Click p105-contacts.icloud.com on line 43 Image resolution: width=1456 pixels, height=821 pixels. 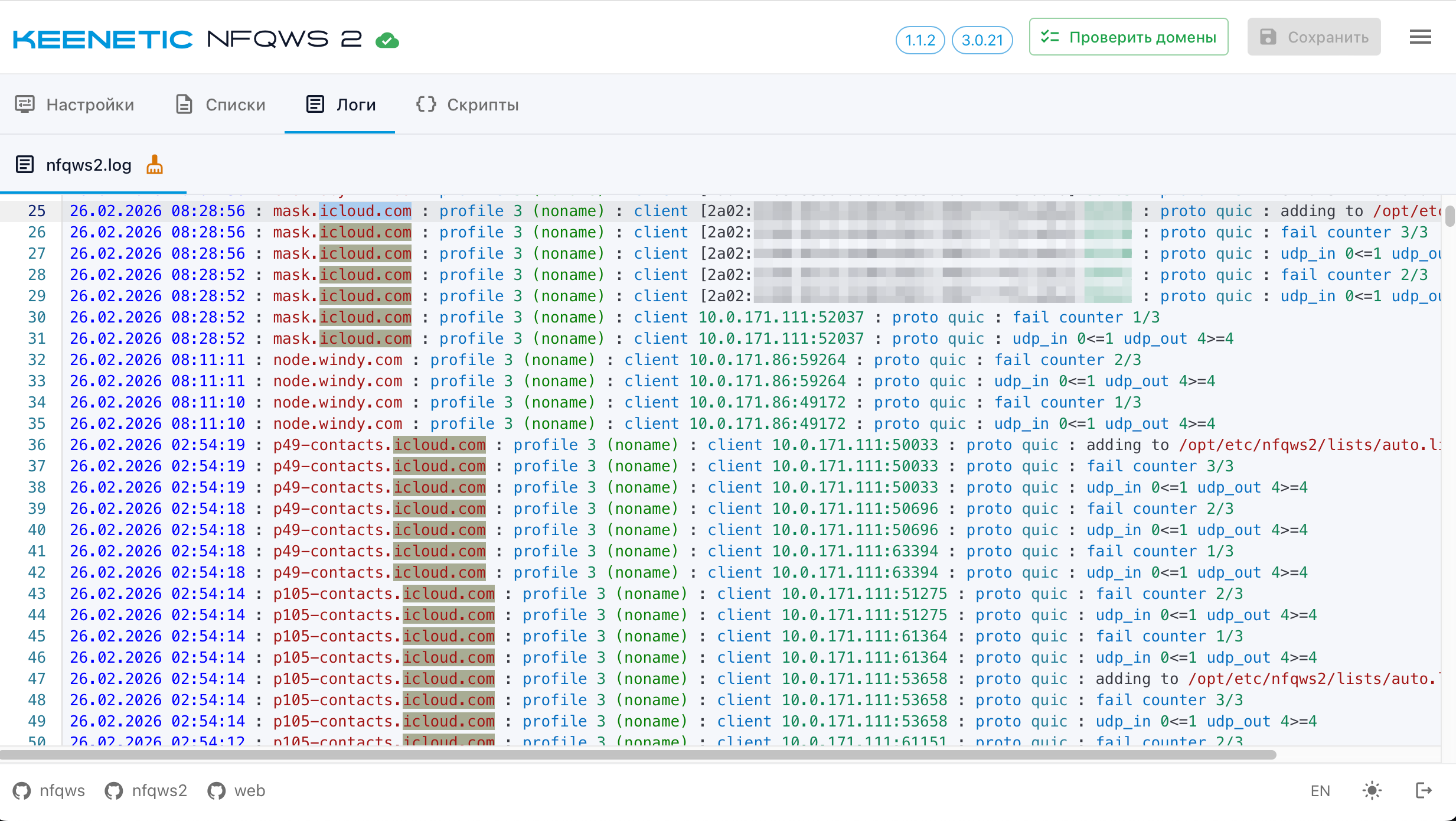(384, 594)
